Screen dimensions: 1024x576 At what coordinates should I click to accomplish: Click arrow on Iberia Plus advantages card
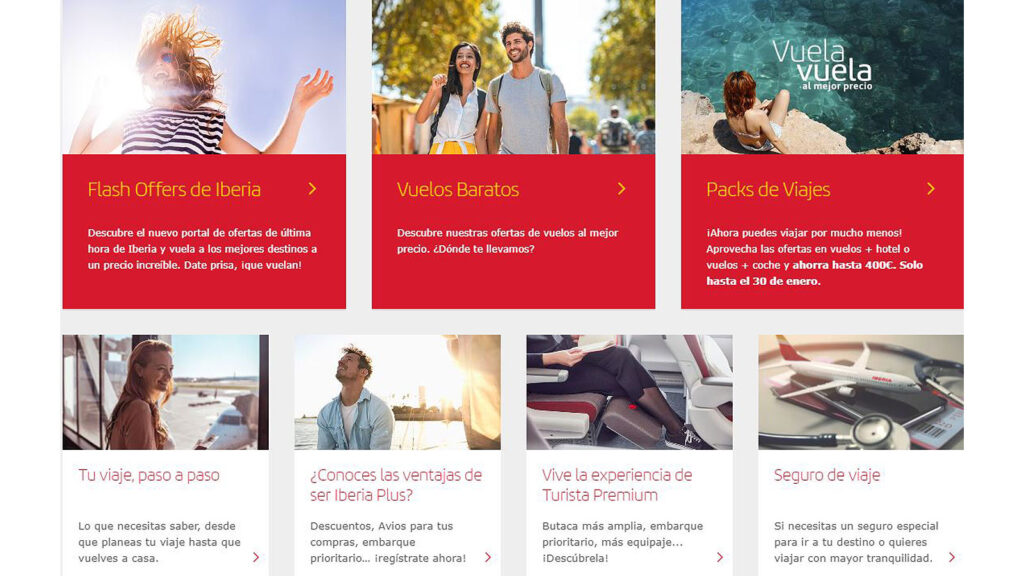[x=488, y=557]
